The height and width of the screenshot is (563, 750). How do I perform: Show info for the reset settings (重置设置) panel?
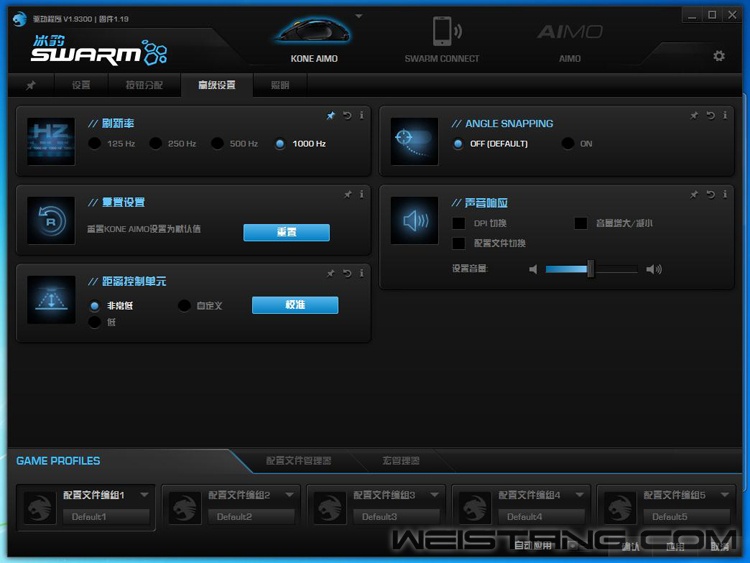click(362, 194)
